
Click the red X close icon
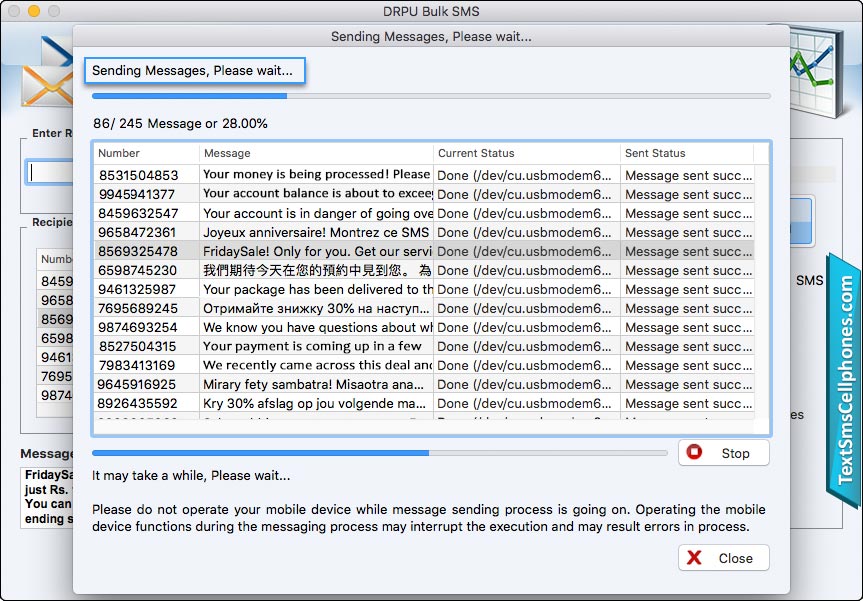695,558
